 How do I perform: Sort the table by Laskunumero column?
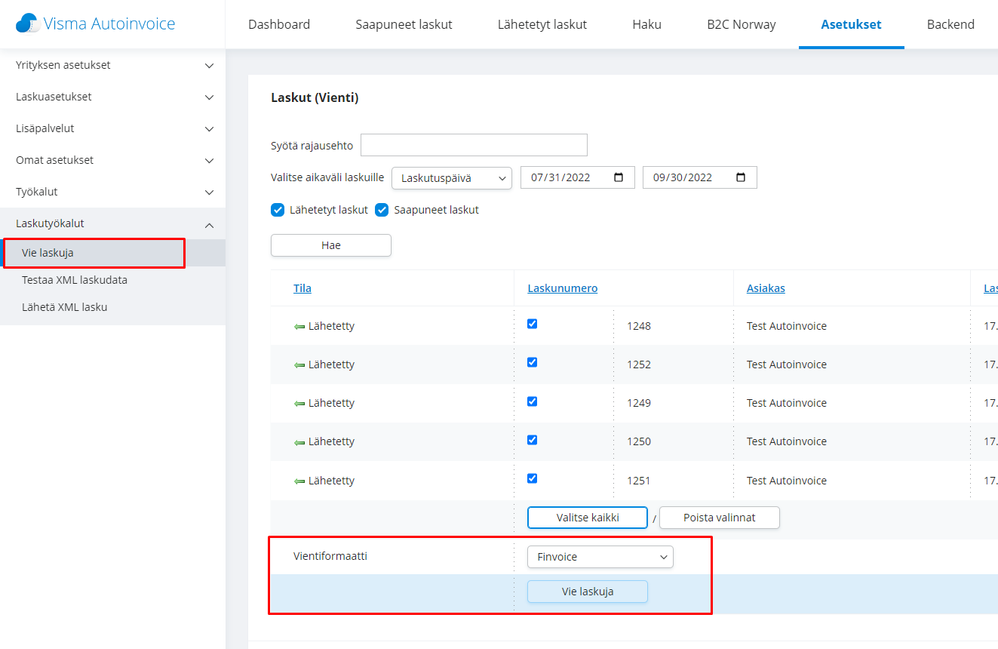pyautogui.click(x=562, y=288)
